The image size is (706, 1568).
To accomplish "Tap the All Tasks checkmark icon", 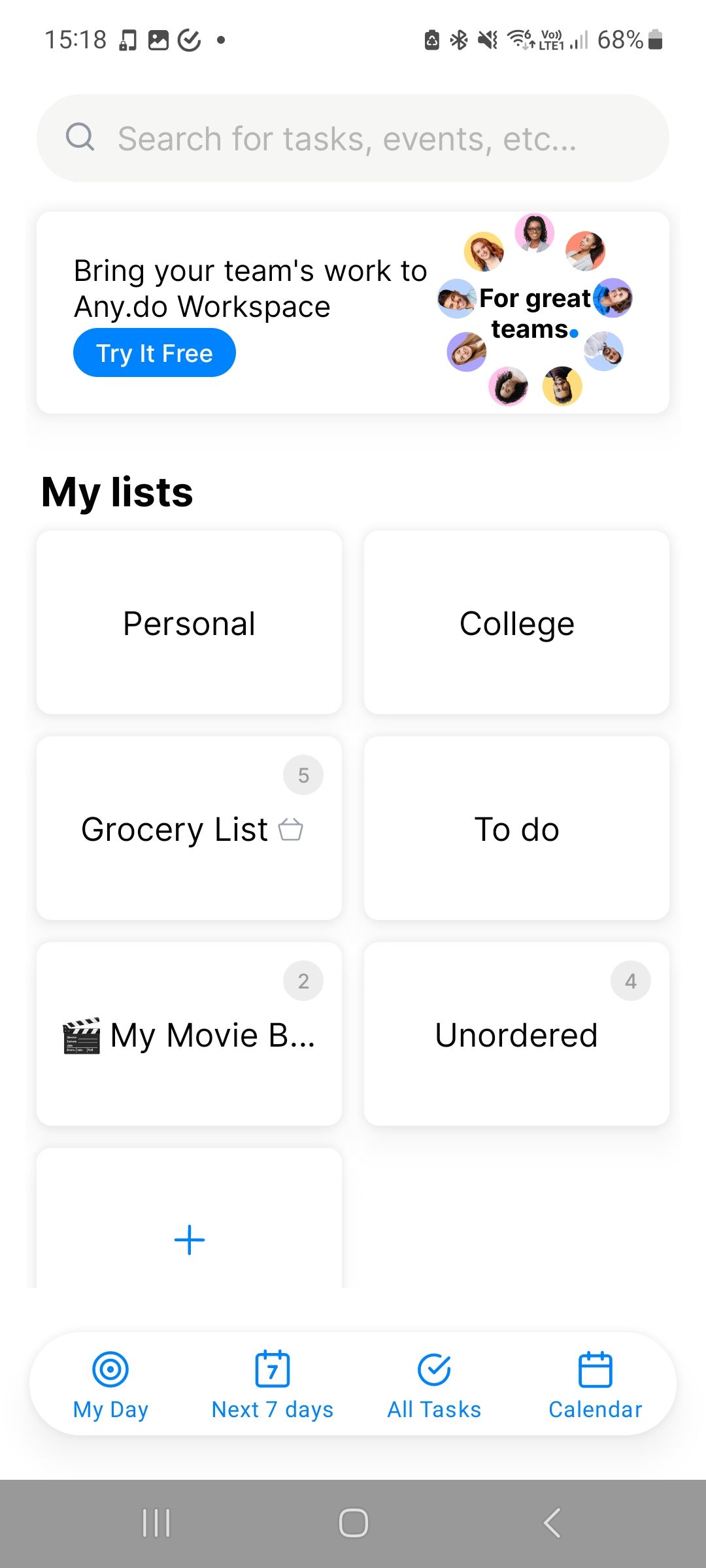I will [x=434, y=1369].
